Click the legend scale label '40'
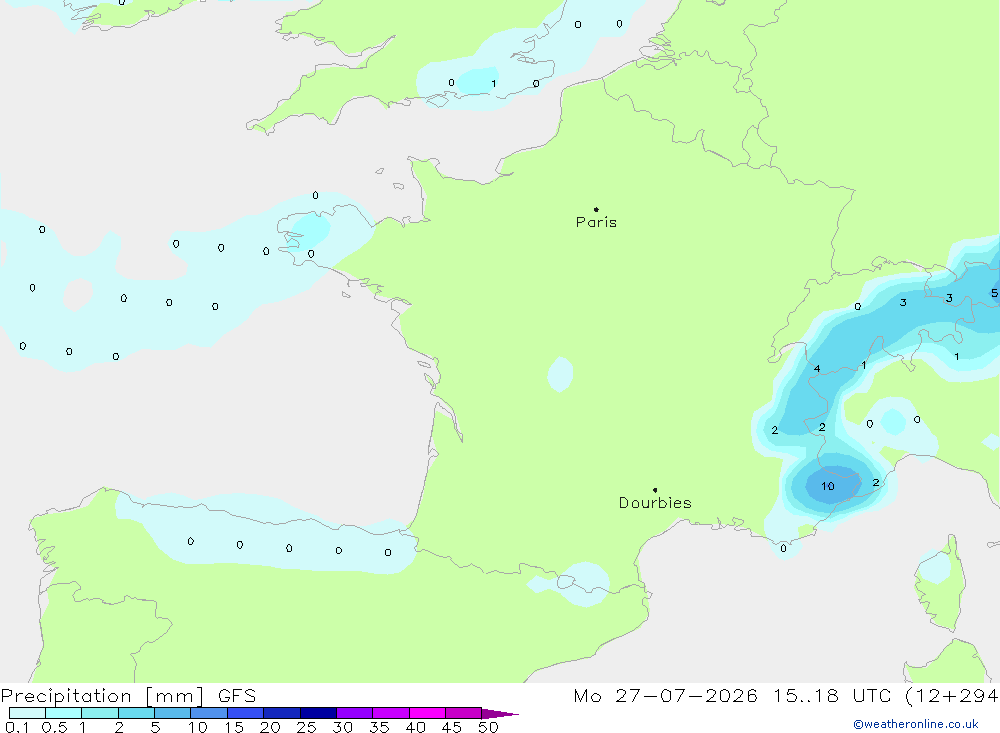1000x733 pixels. (x=416, y=727)
